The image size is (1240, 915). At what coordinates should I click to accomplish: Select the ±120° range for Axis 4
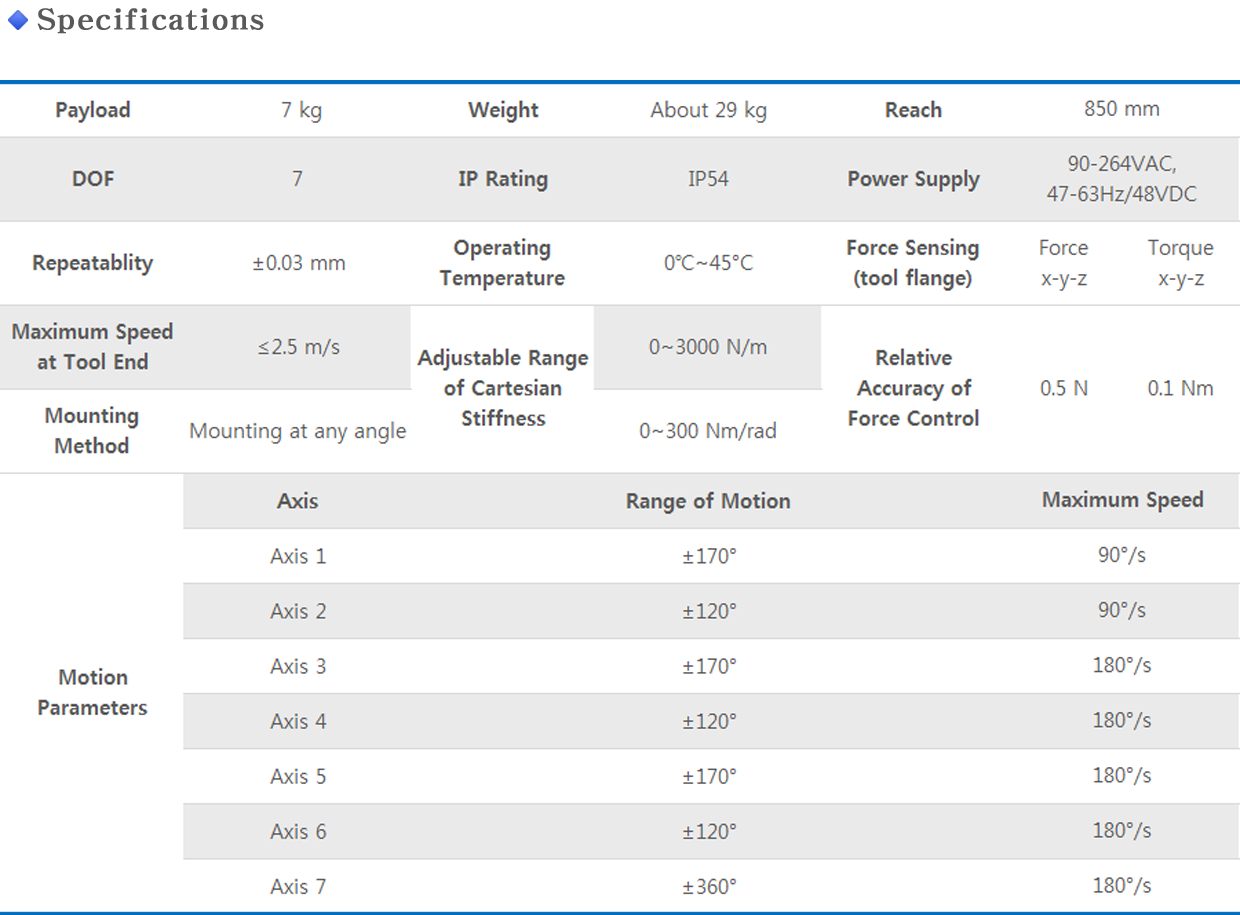709,721
